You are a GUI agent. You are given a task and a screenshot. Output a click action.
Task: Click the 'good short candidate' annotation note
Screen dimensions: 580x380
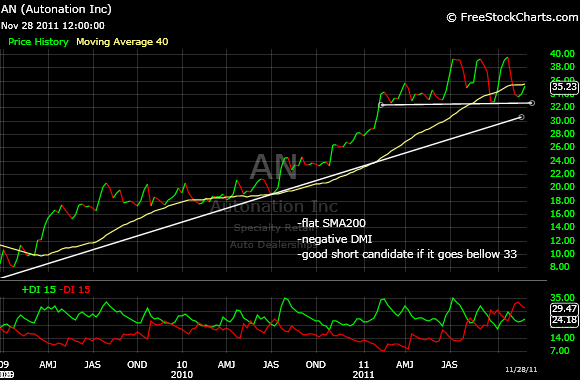[407, 254]
